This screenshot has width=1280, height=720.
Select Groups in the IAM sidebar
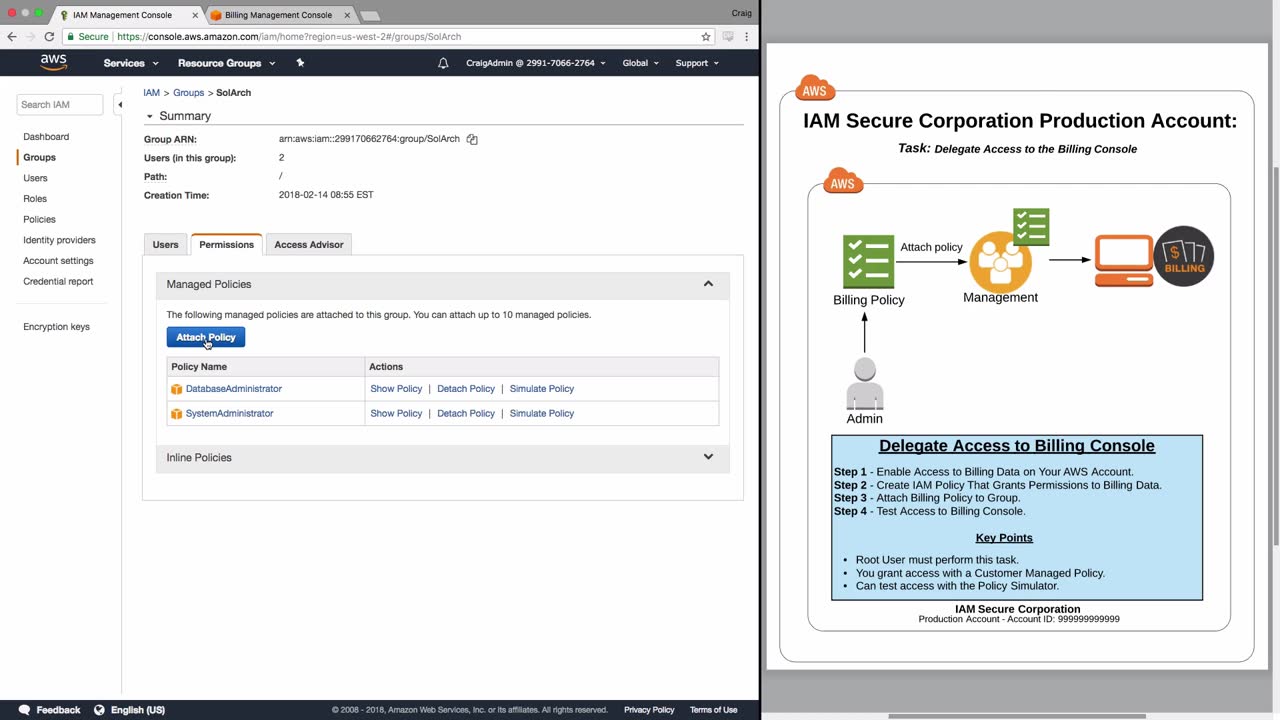point(40,158)
